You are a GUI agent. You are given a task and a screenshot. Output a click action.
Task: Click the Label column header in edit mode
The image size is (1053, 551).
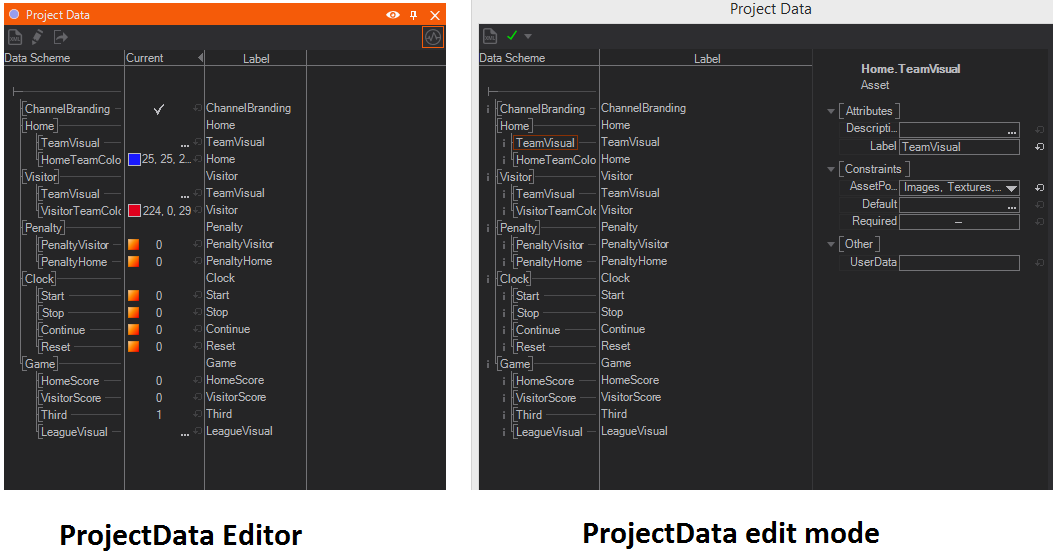click(x=707, y=58)
